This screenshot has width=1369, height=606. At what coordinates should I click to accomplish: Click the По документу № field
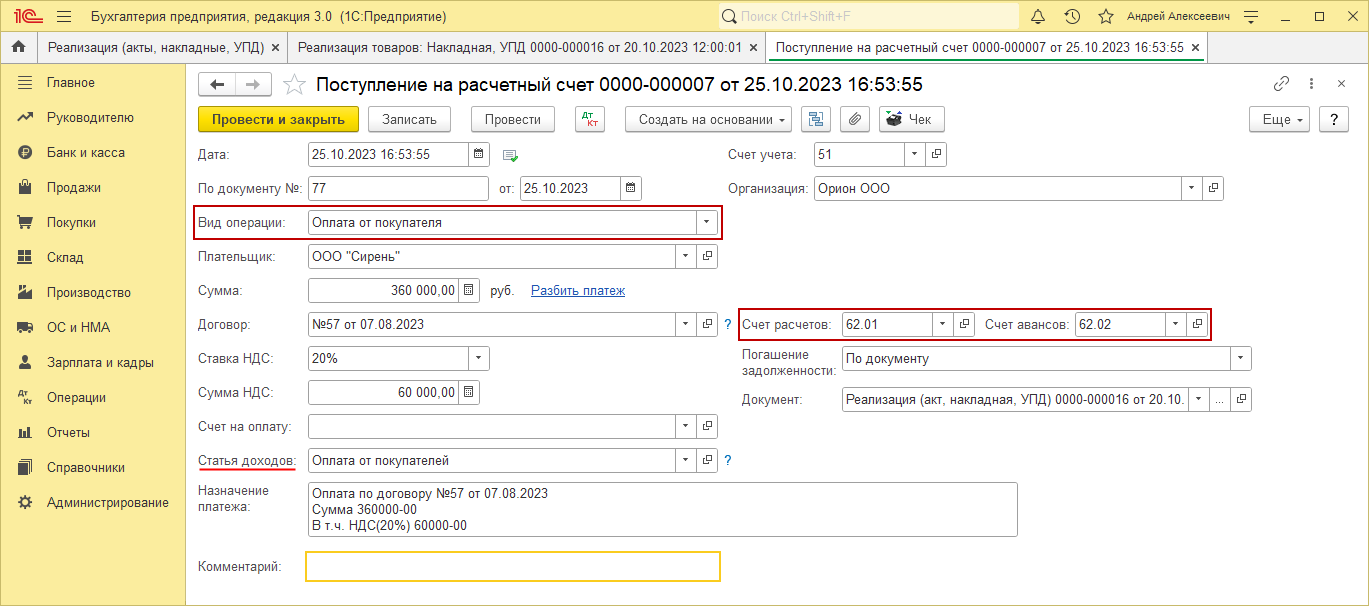[x=398, y=188]
